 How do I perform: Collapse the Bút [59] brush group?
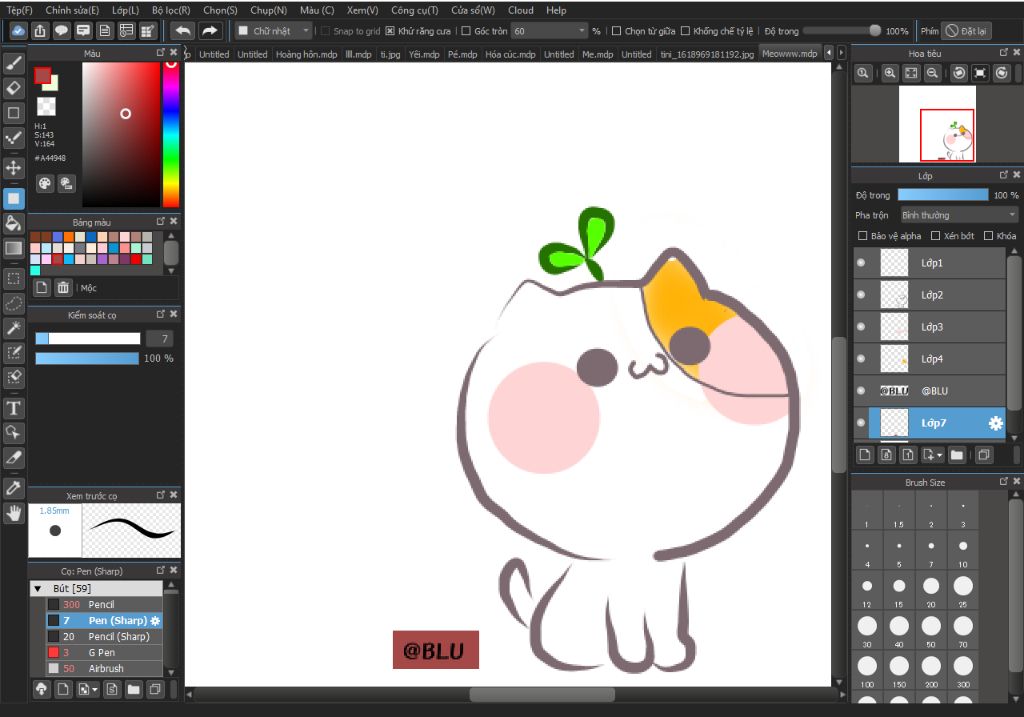pyautogui.click(x=38, y=588)
